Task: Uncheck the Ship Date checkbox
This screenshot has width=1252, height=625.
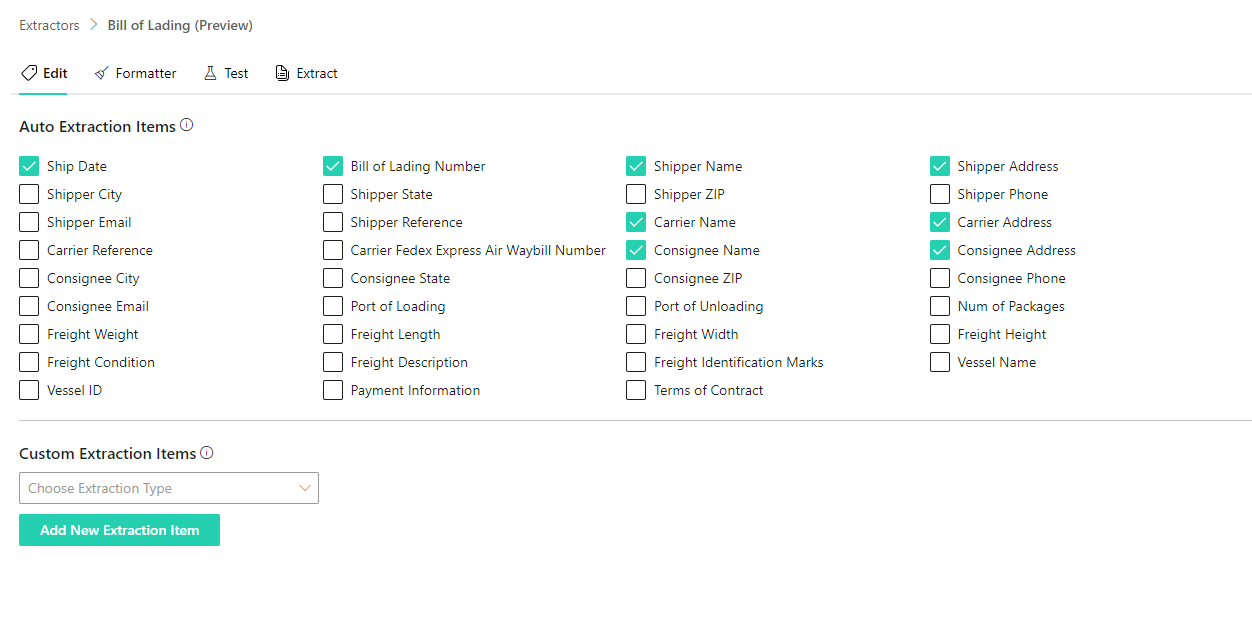Action: (29, 166)
